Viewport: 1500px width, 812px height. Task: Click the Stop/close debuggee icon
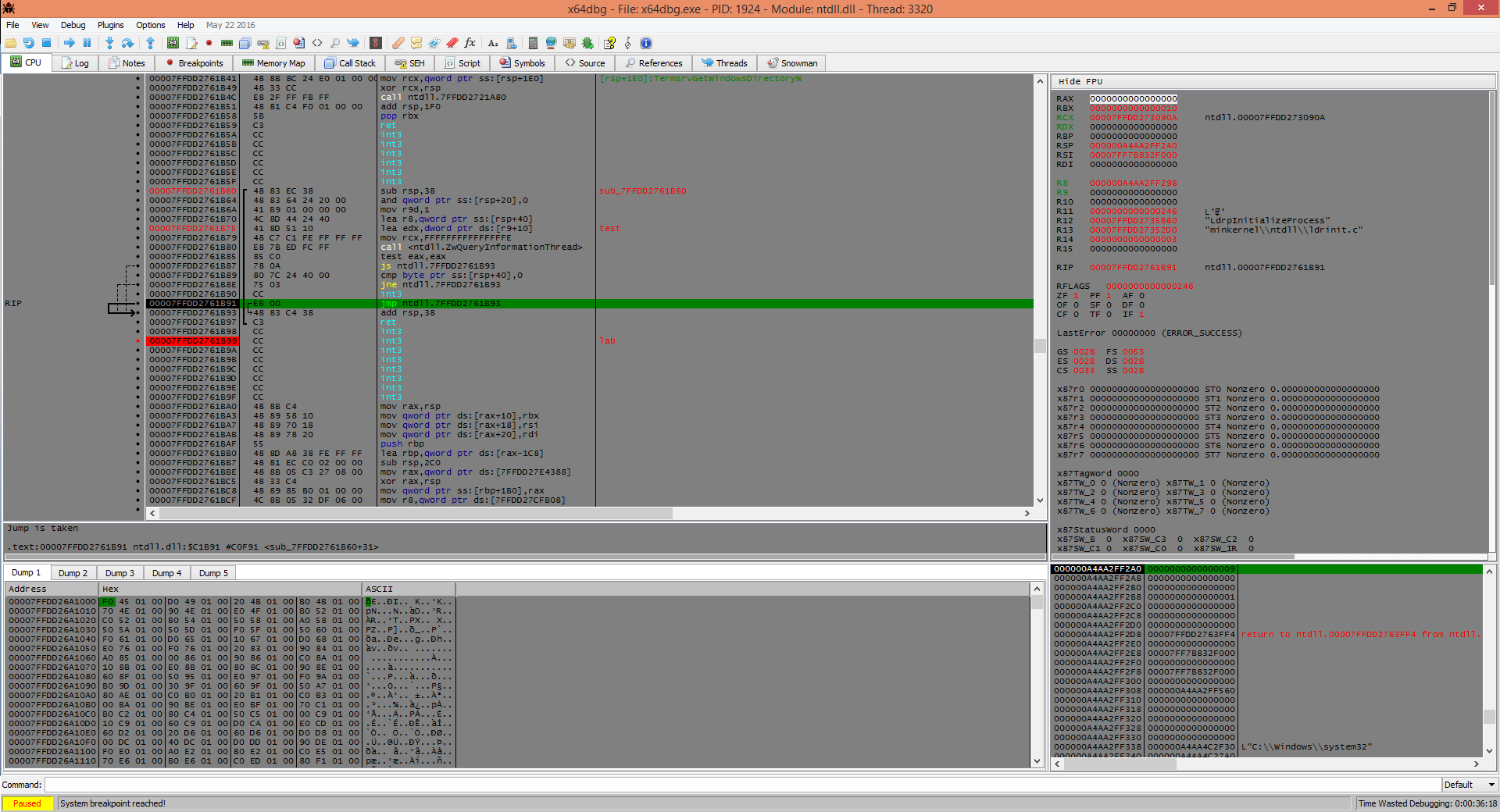[46, 43]
